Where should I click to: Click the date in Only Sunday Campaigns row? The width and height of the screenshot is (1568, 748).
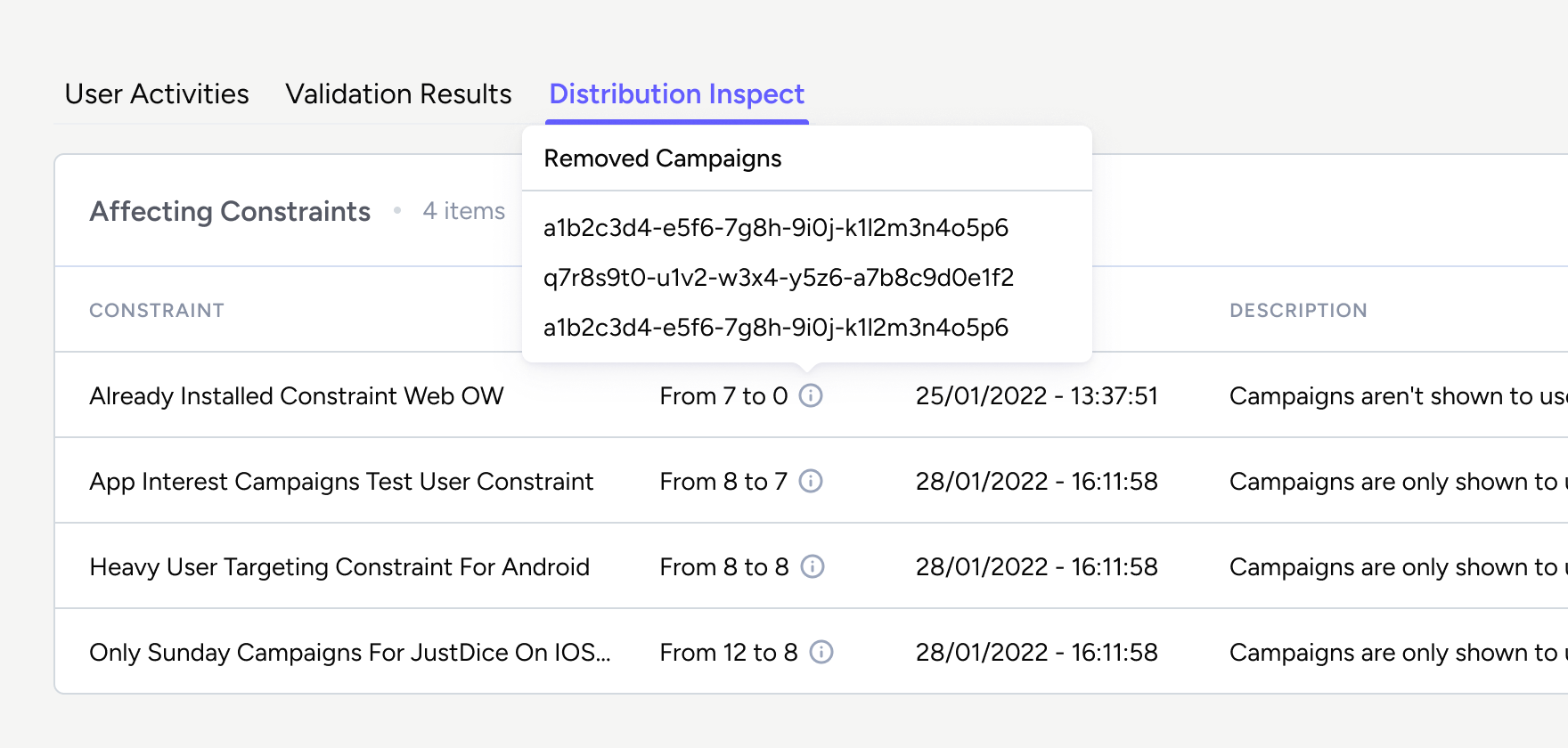[x=1037, y=652]
